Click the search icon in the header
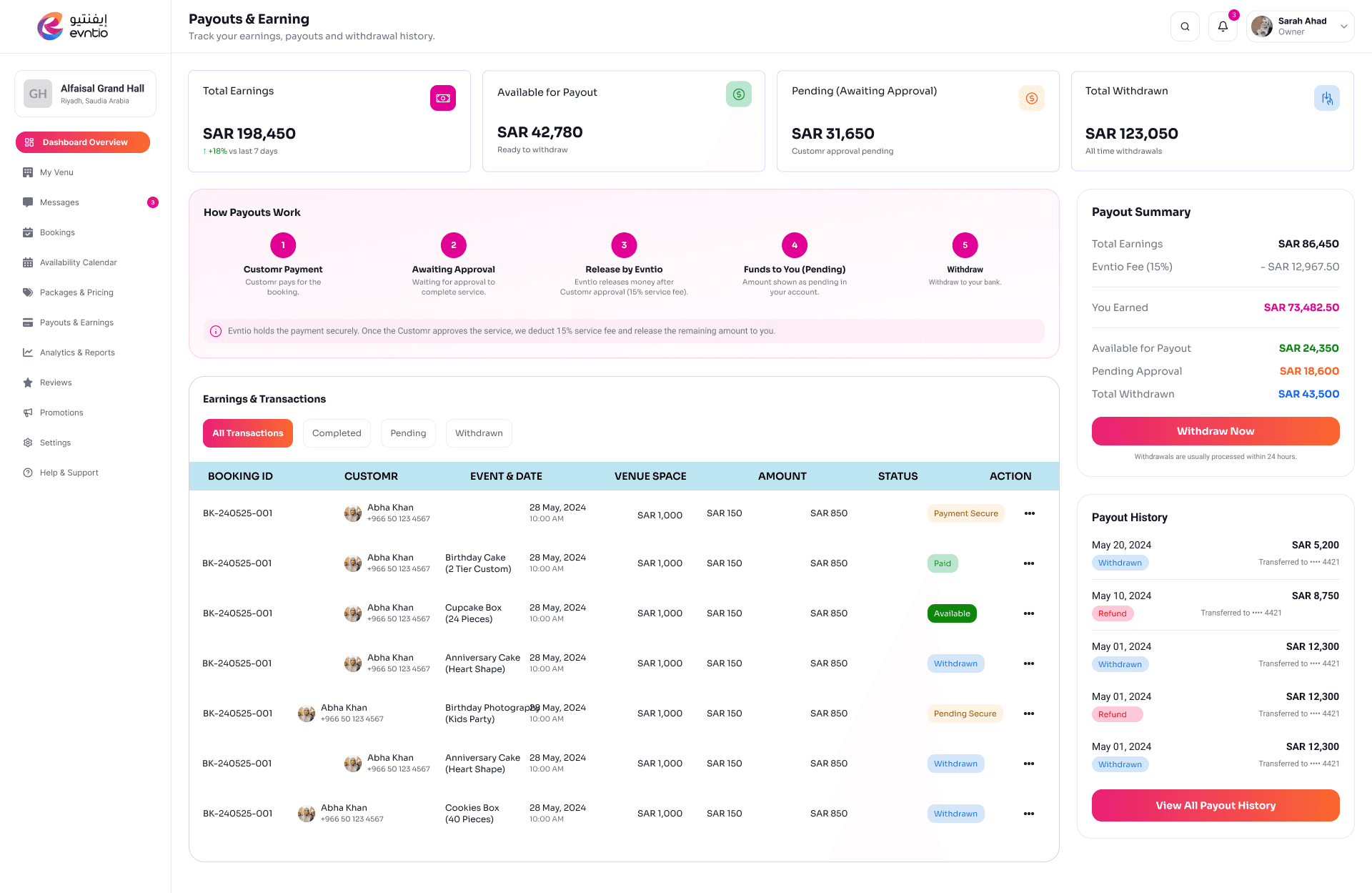Viewport: 1372px width, 893px height. tap(1185, 26)
